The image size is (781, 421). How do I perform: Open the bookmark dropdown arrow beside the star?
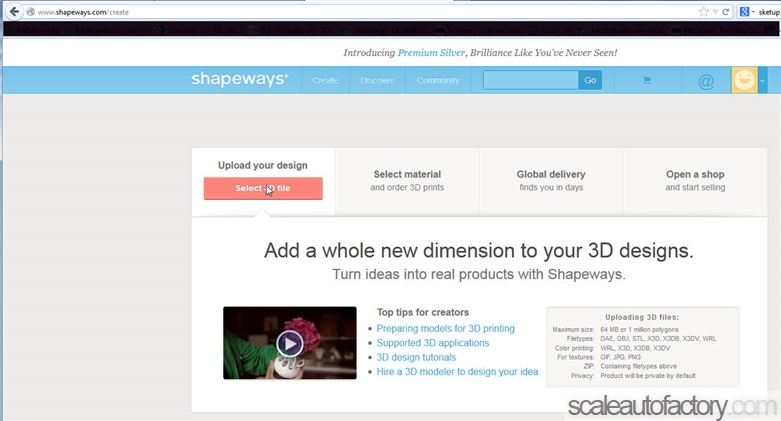[715, 12]
